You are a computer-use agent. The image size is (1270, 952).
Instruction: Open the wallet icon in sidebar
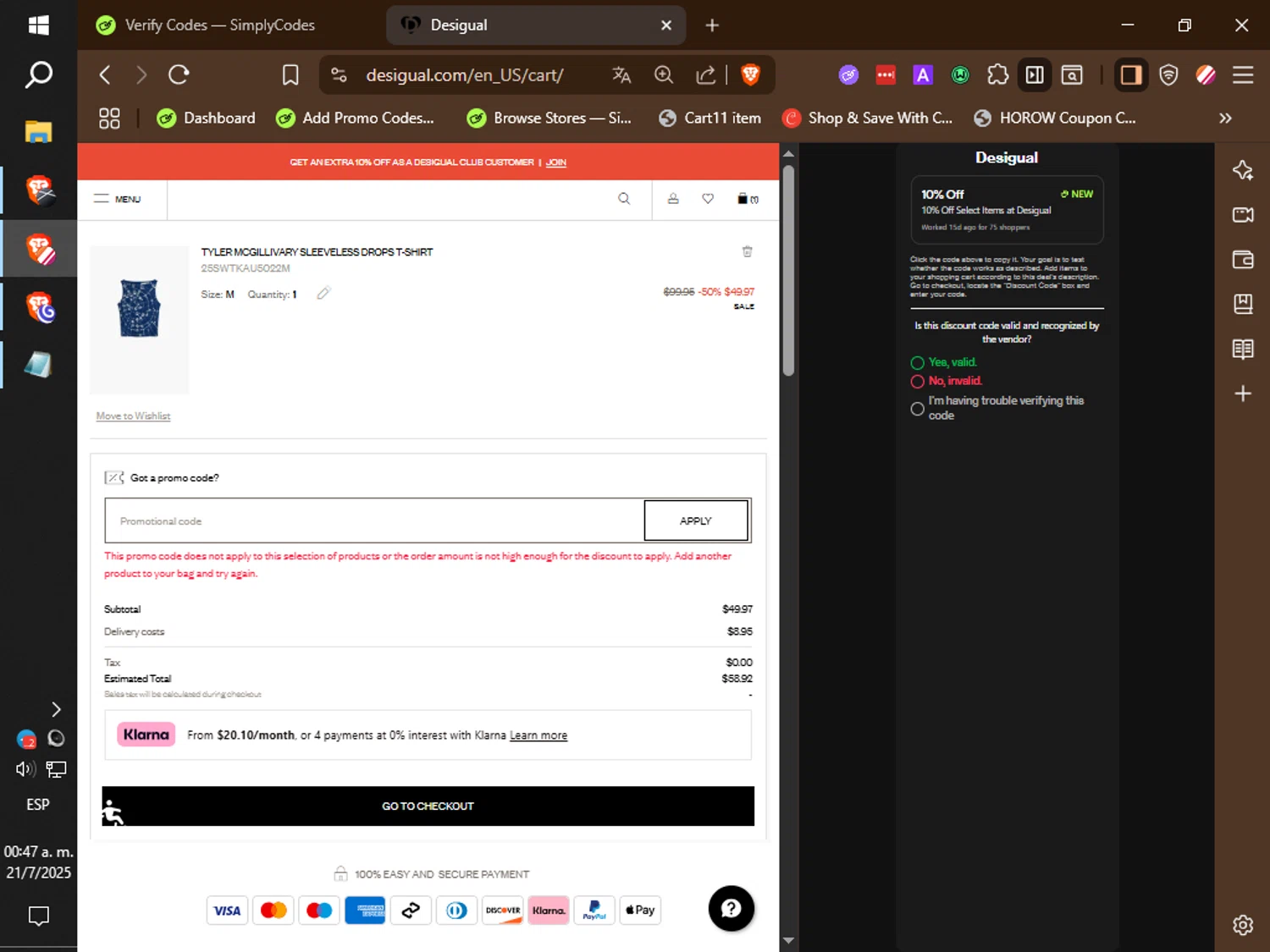pos(1243,260)
